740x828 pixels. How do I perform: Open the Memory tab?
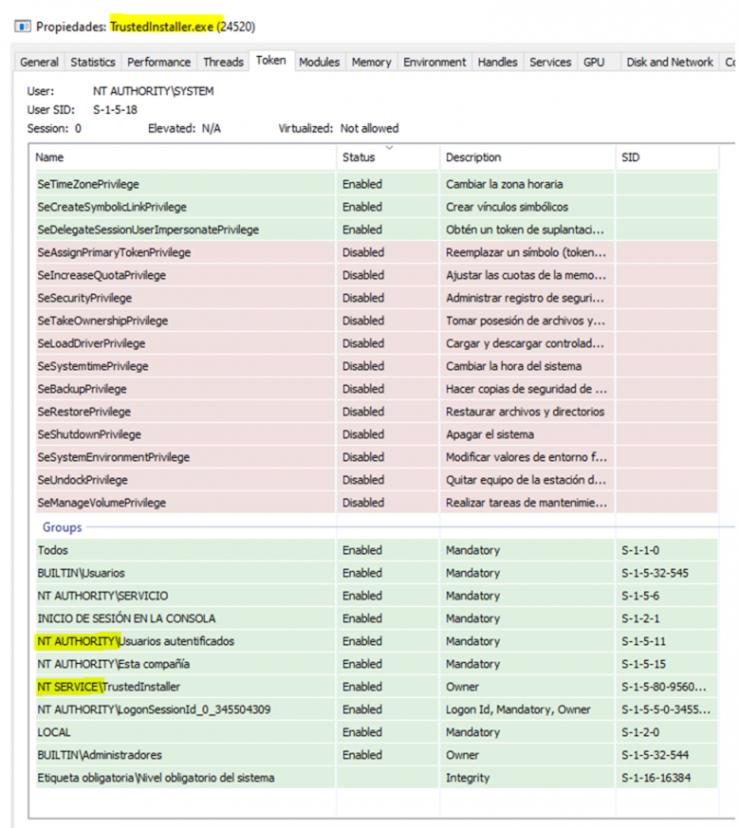click(371, 62)
